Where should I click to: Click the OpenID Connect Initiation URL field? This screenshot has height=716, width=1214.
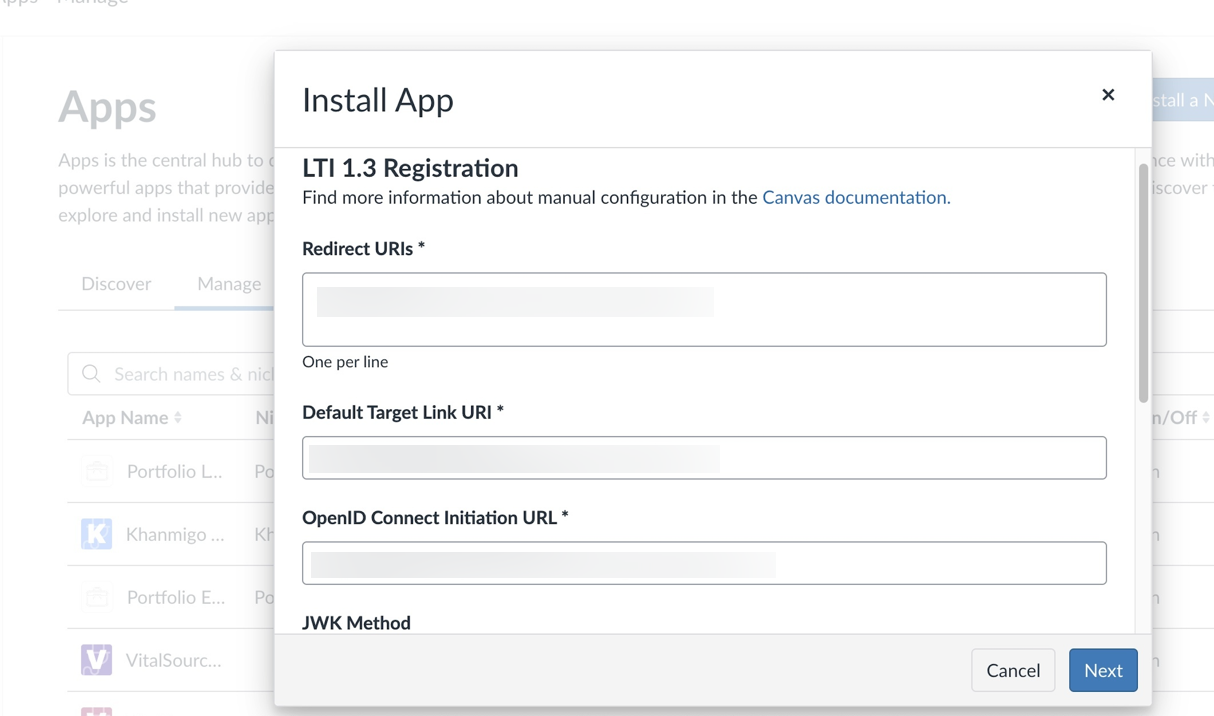pos(704,563)
